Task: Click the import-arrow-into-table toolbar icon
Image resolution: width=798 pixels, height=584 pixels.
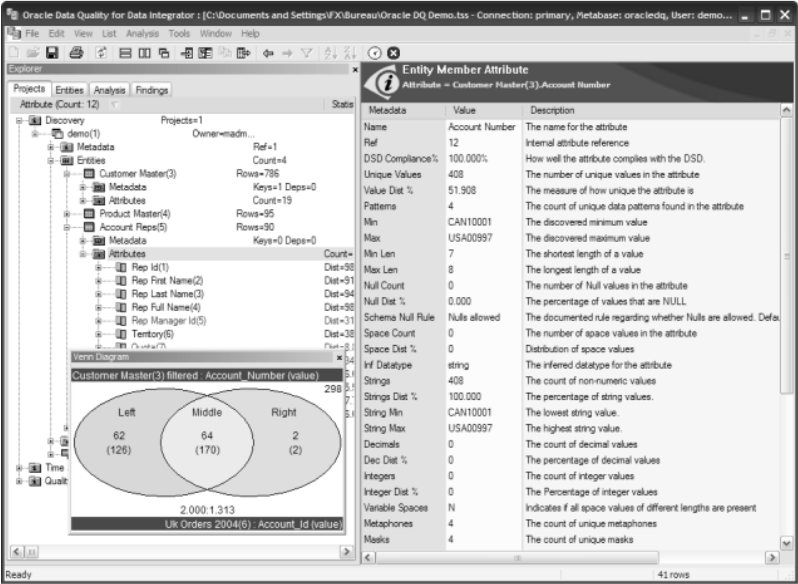Action: point(187,53)
